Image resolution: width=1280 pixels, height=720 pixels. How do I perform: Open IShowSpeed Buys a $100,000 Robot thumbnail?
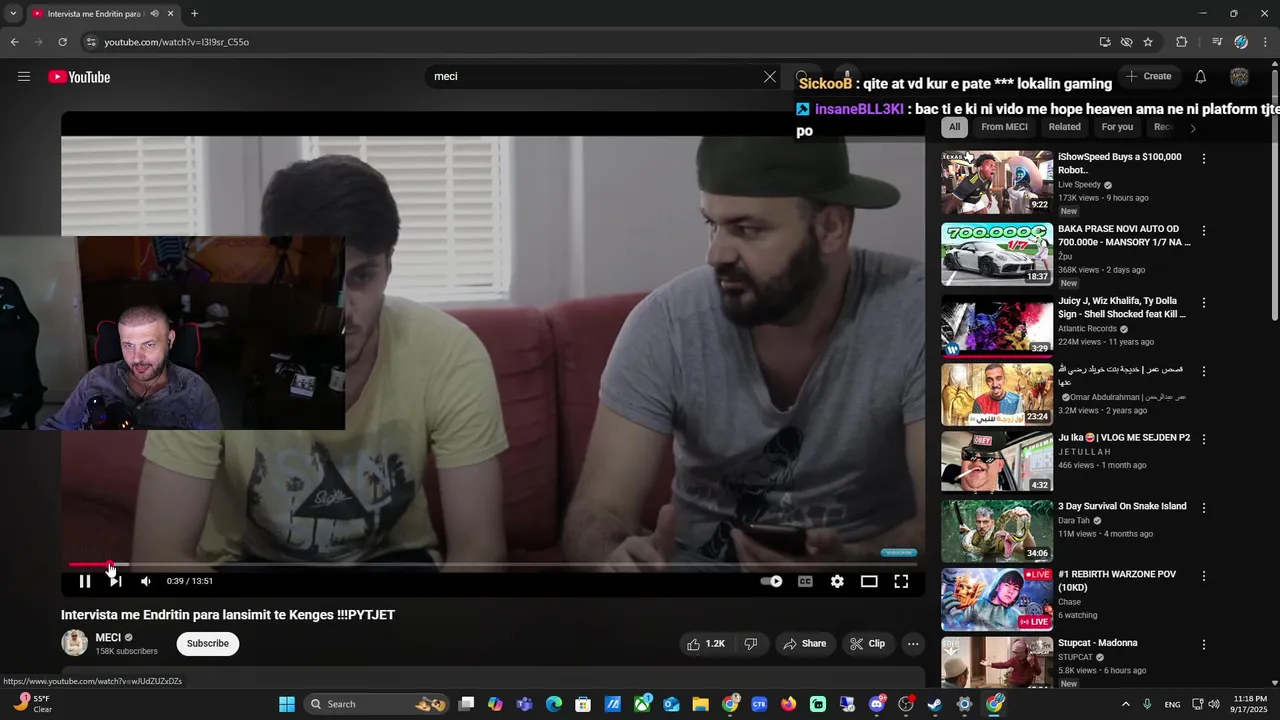(x=997, y=182)
